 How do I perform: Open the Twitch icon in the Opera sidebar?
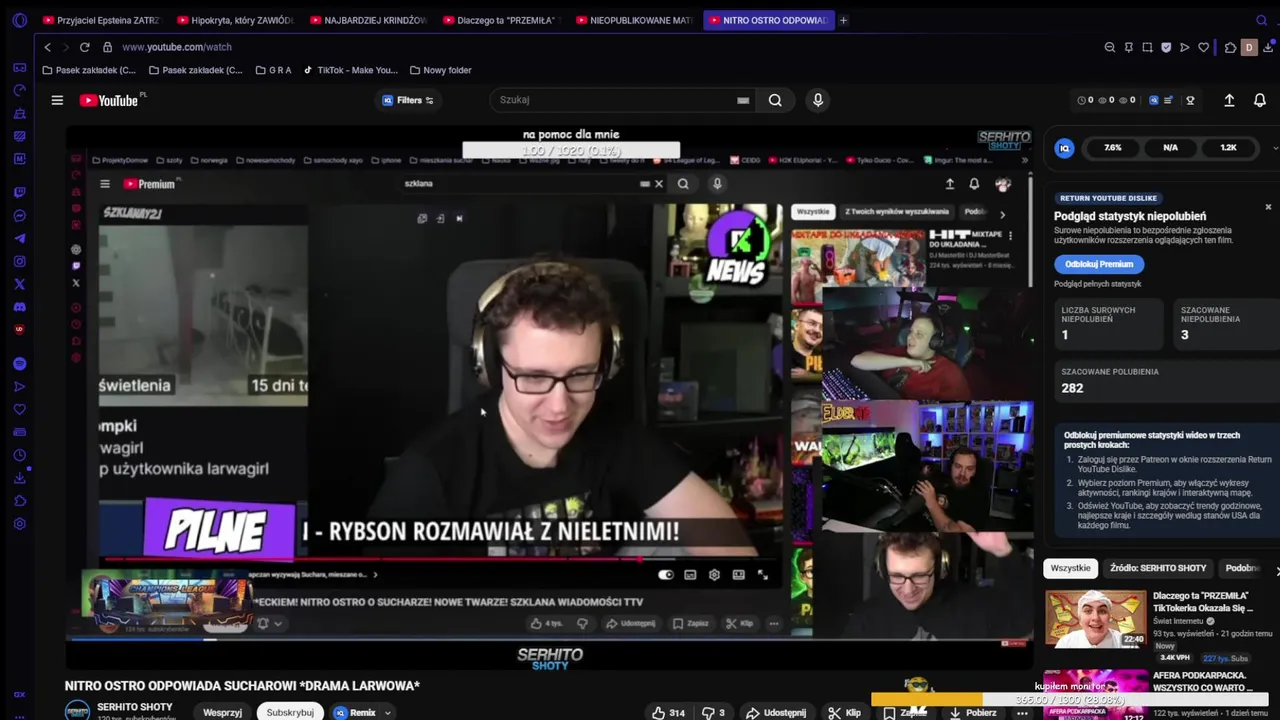[19, 193]
